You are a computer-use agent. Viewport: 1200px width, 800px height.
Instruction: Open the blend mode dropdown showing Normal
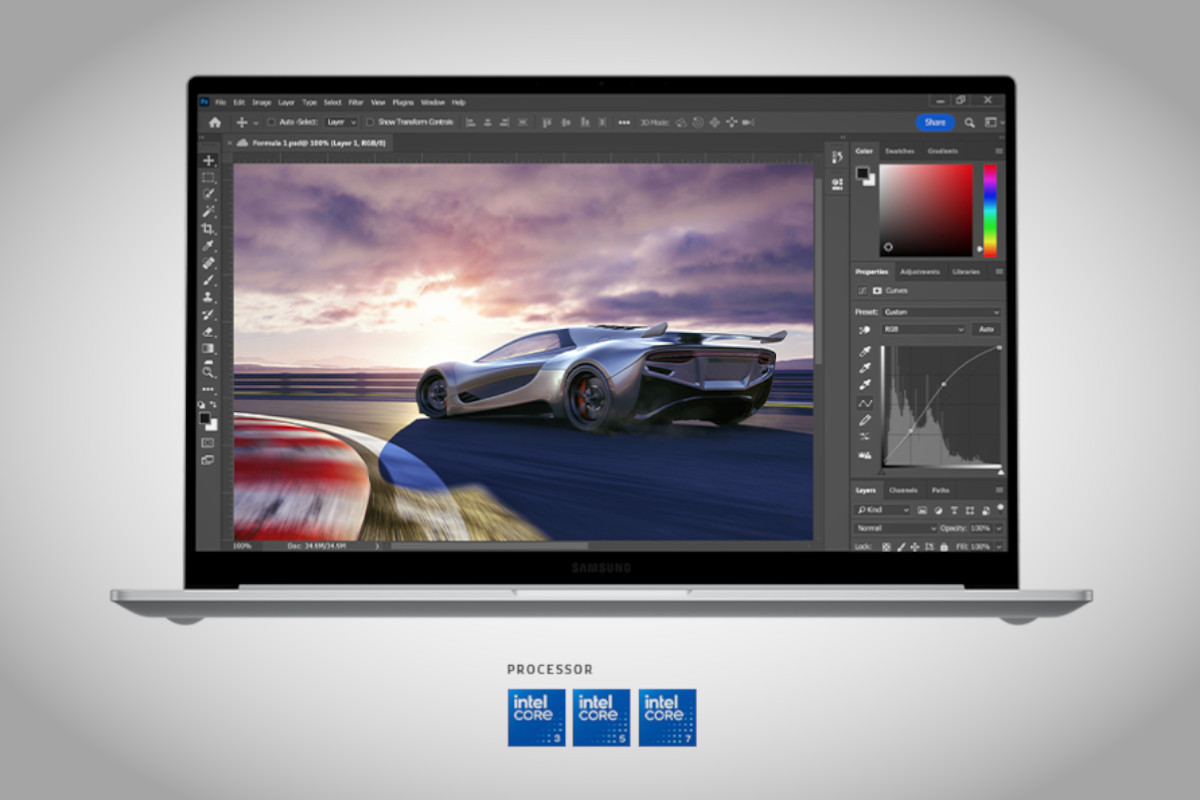[893, 528]
